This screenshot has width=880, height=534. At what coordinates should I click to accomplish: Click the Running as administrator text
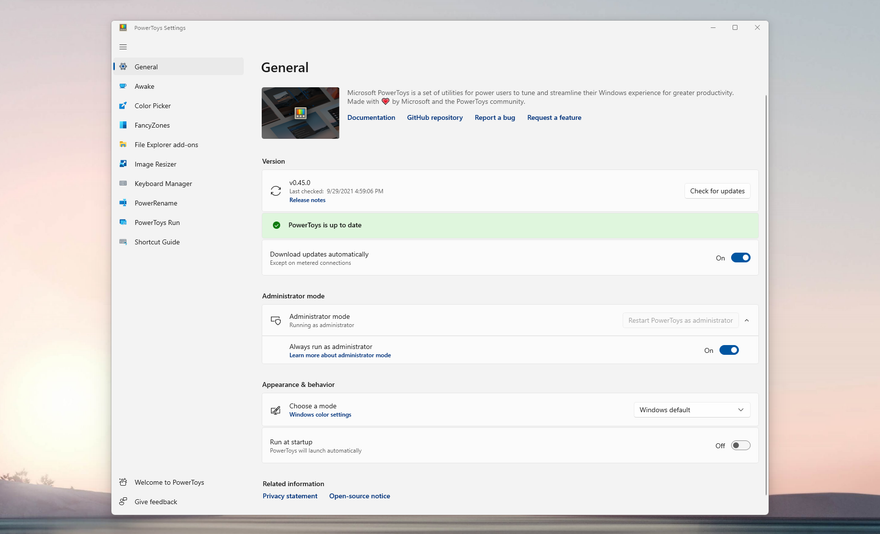tap(322, 325)
